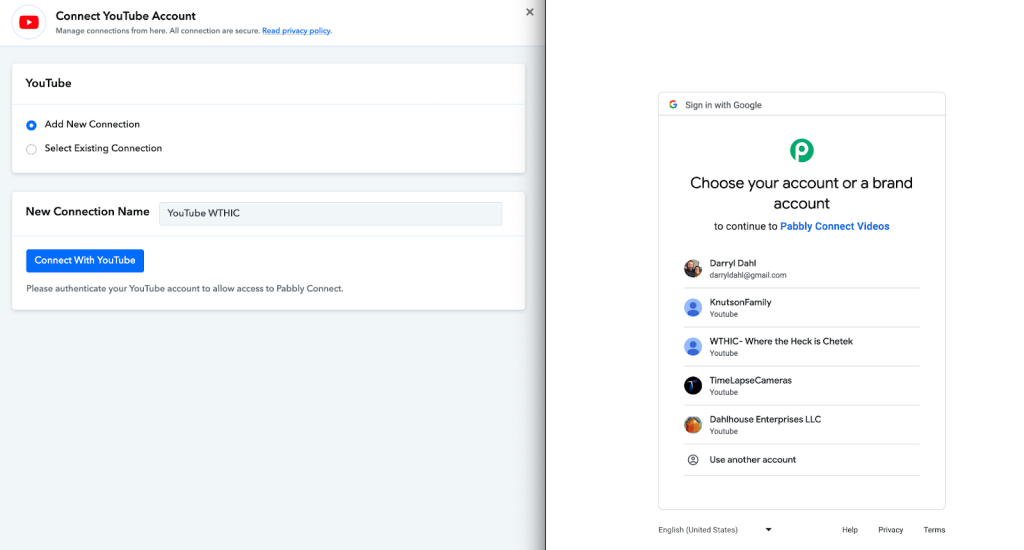This screenshot has width=1024, height=550.
Task: Click the YouTube logo icon in header
Action: [x=29, y=22]
